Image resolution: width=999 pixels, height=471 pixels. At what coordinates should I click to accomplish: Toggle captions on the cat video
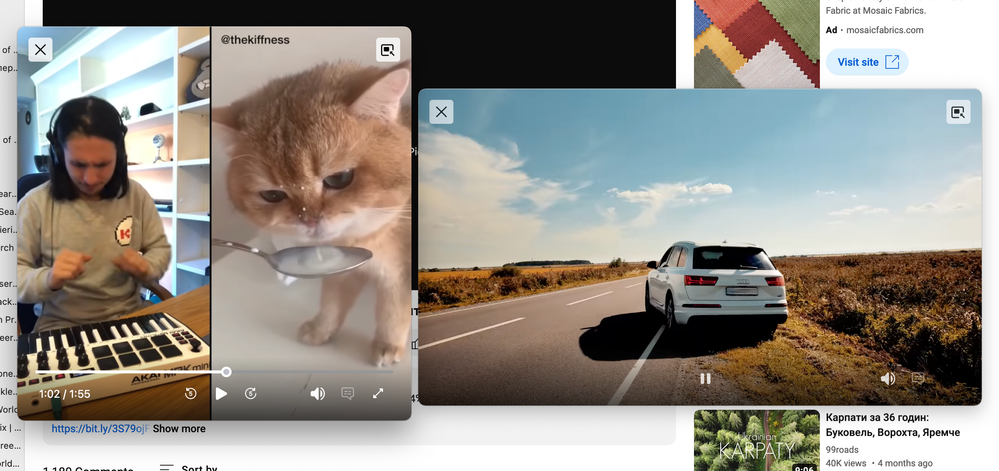pos(348,394)
